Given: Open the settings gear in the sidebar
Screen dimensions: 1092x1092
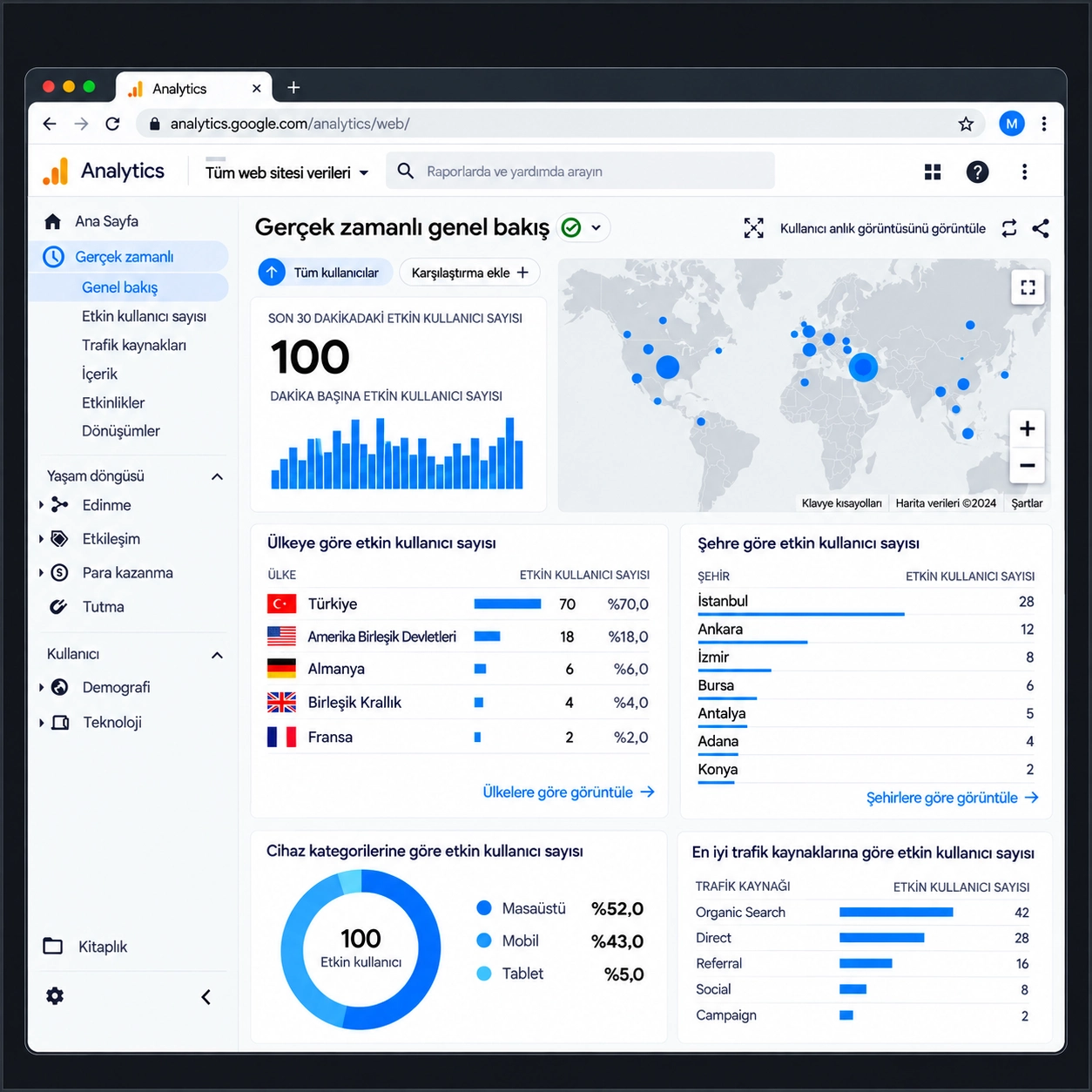Looking at the screenshot, I should [x=55, y=996].
